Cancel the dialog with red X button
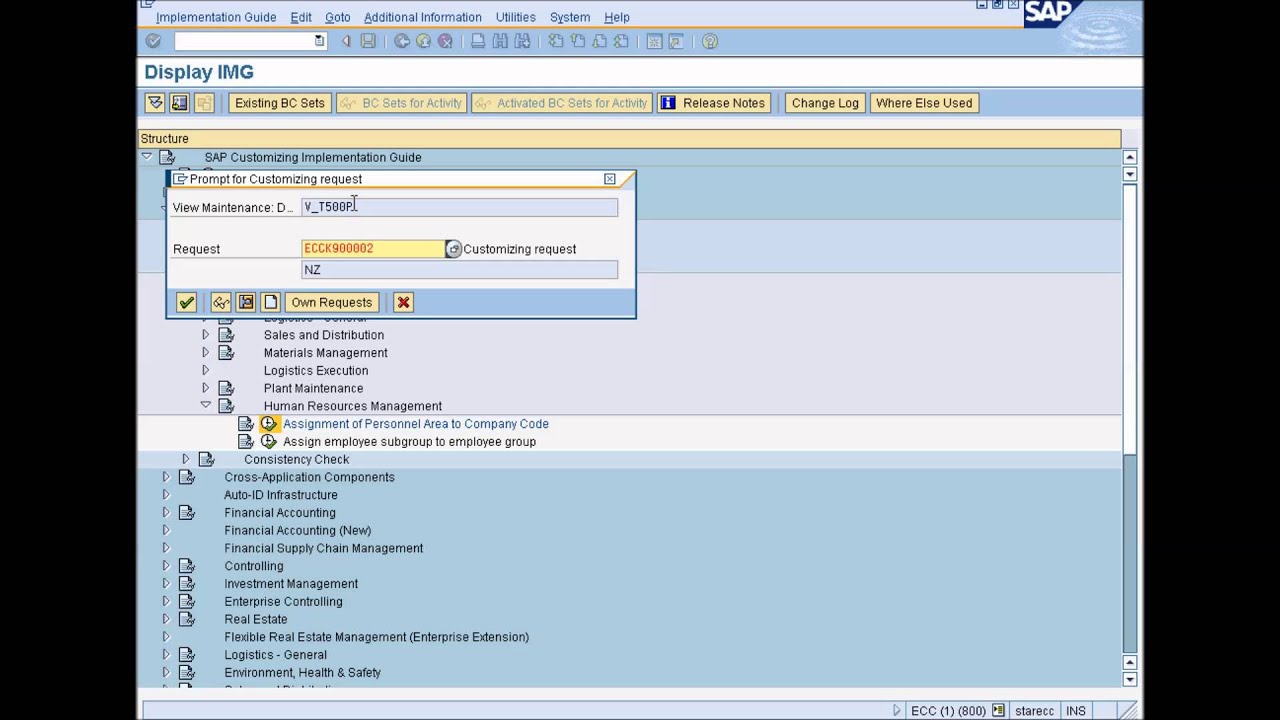 [403, 302]
